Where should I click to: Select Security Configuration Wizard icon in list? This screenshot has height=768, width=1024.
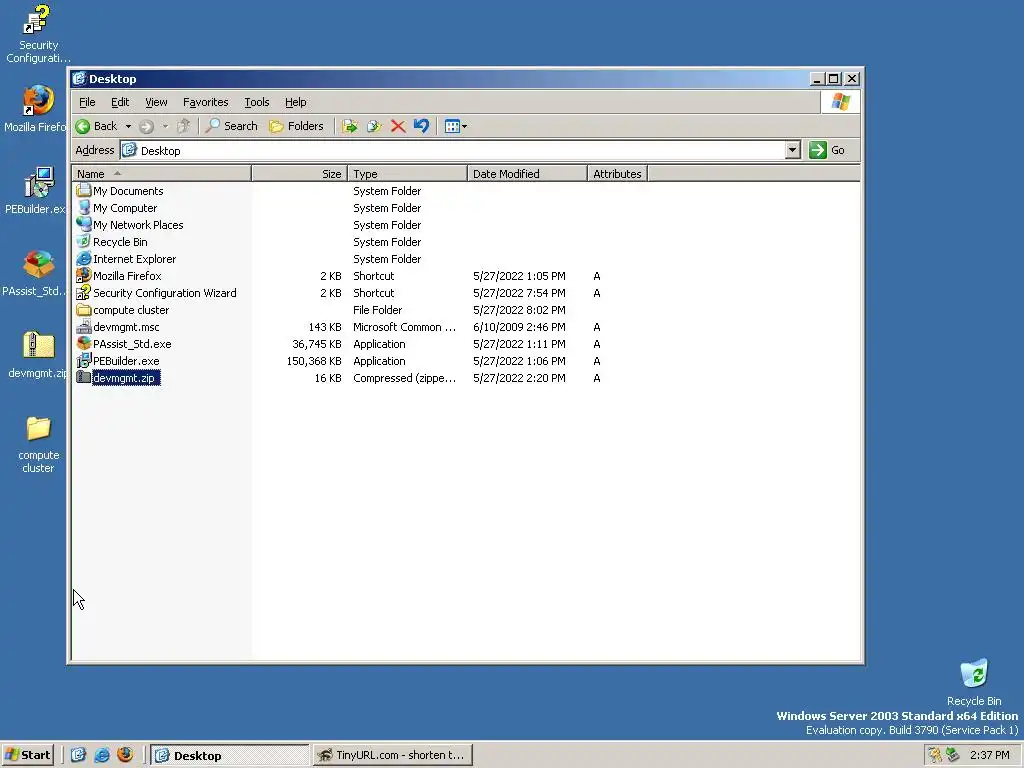(84, 293)
